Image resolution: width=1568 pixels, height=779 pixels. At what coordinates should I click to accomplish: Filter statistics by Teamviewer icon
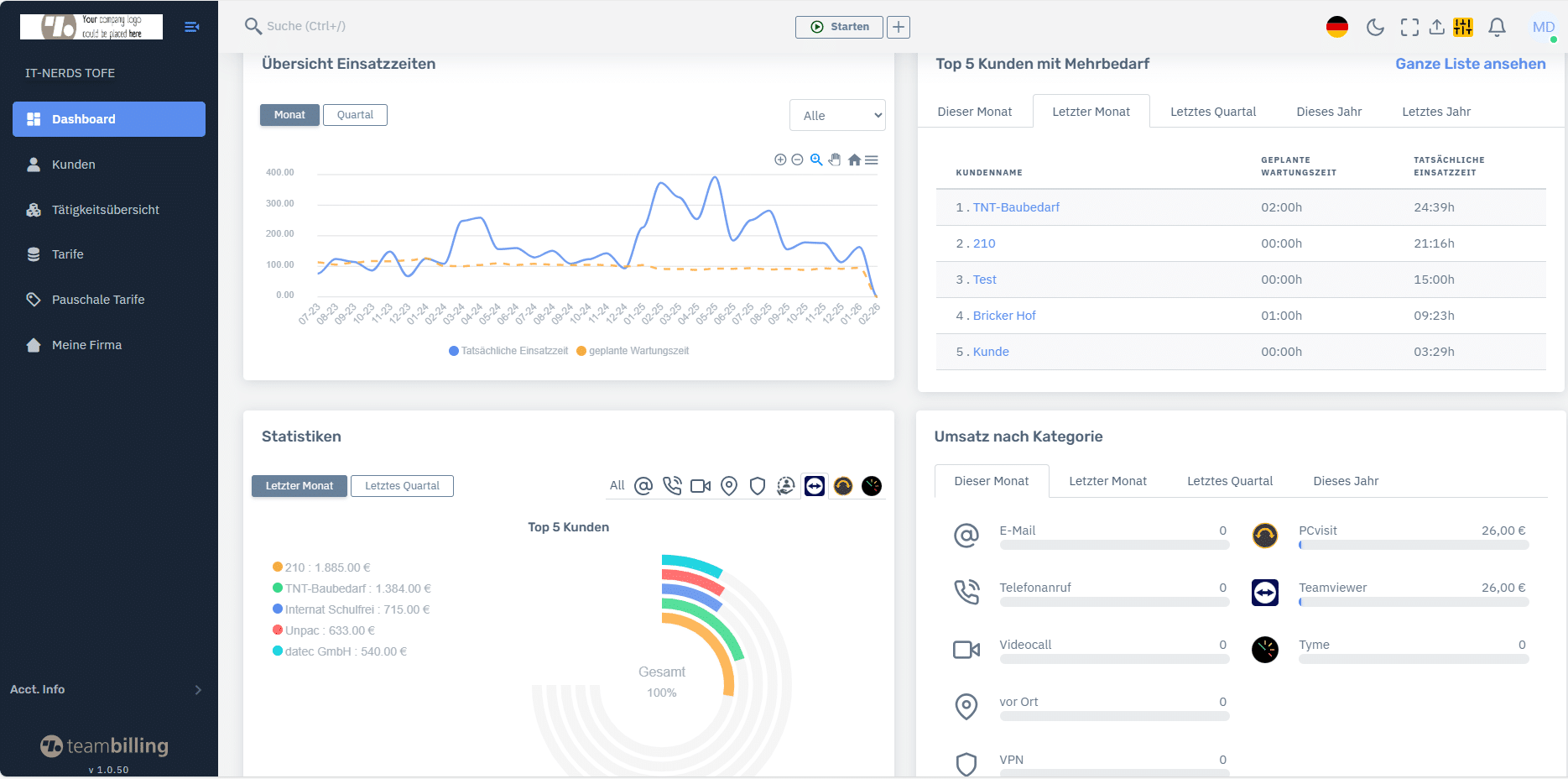(815, 486)
